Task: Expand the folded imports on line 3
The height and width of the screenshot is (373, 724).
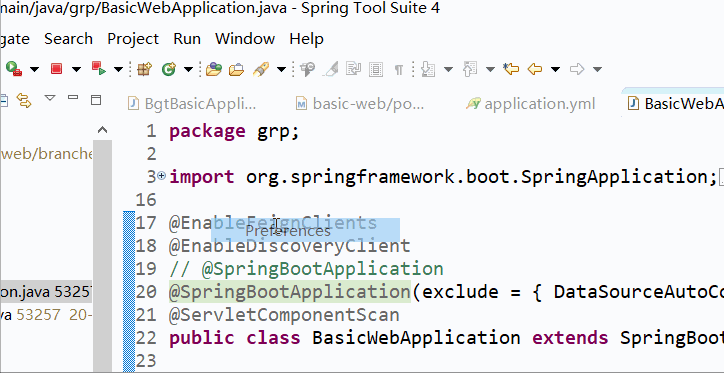Action: (162, 175)
